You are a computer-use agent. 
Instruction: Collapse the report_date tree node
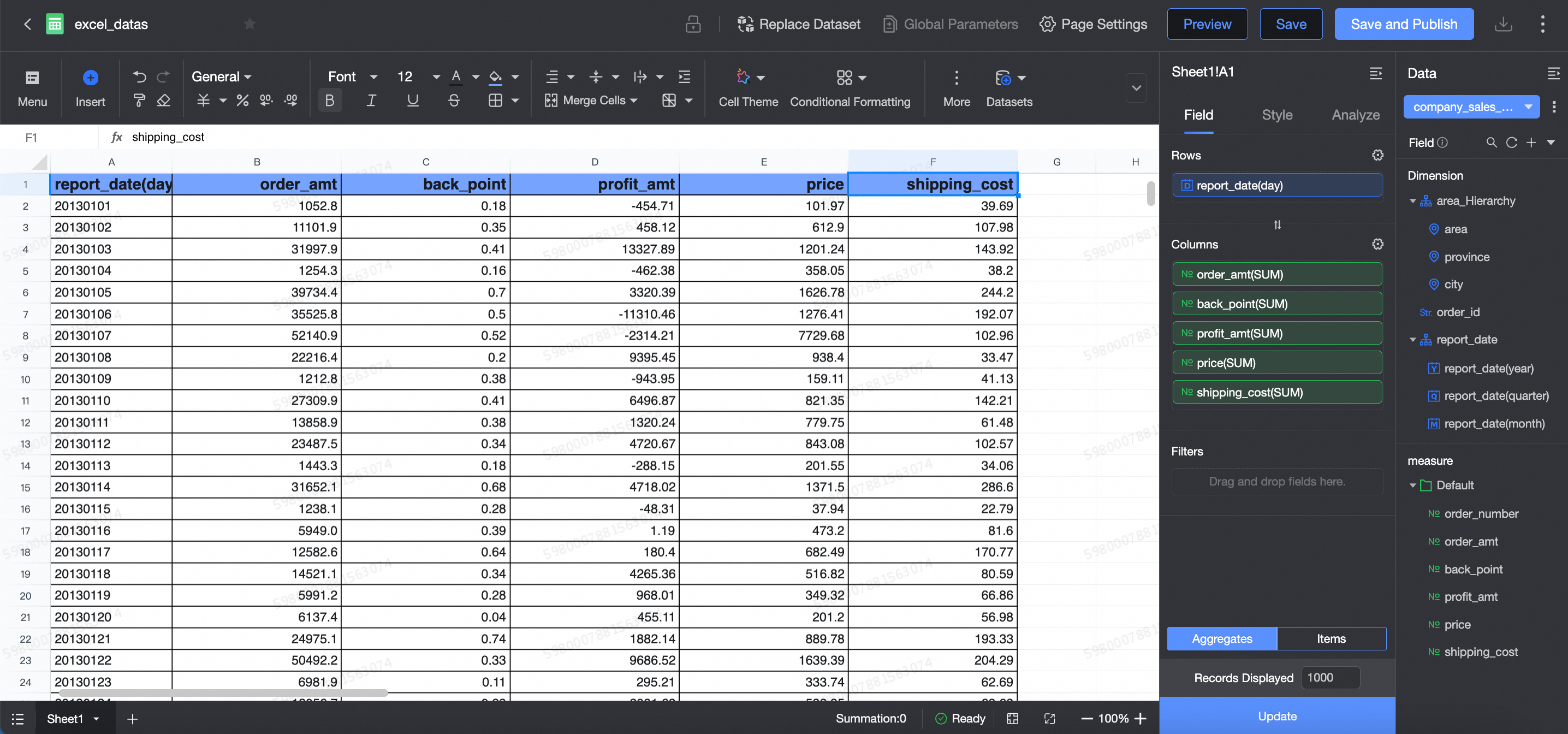pos(1412,340)
